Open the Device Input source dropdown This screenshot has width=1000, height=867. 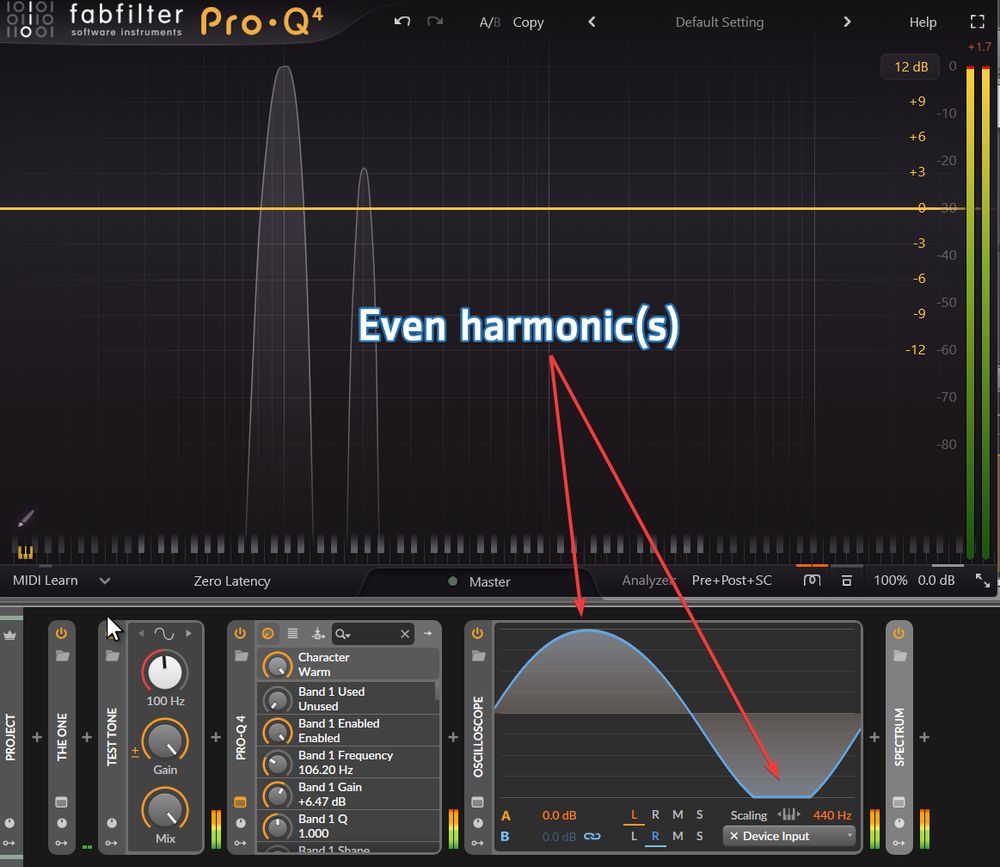point(789,836)
